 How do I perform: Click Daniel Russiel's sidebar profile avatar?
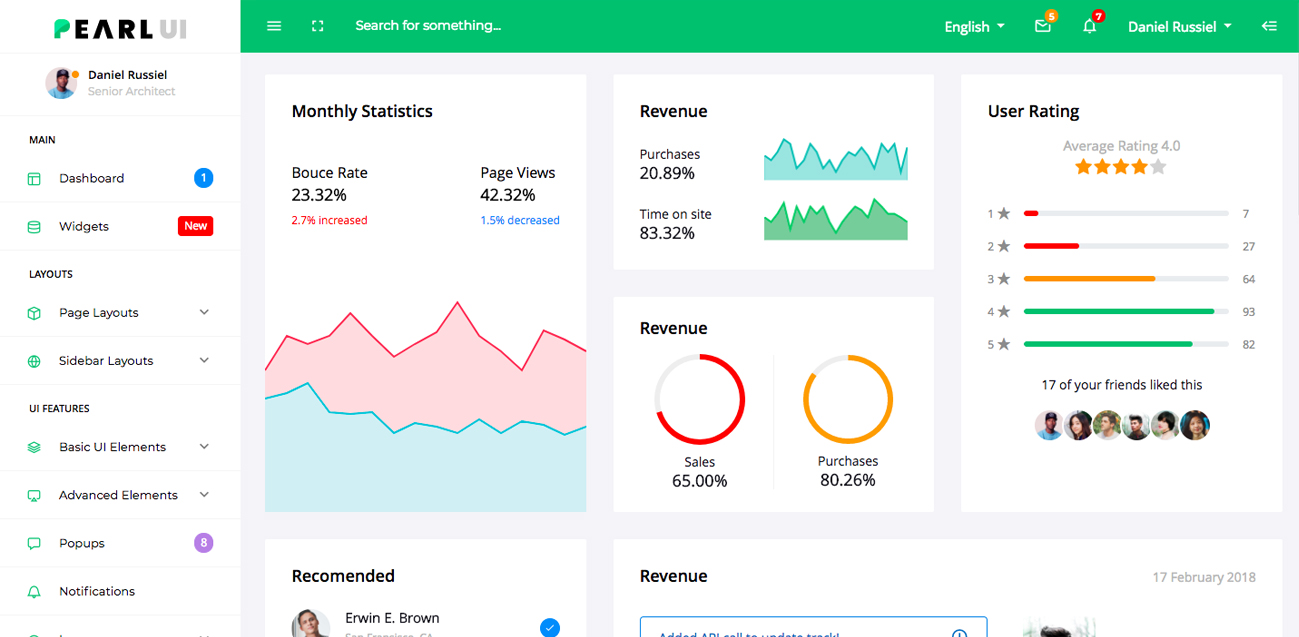(61, 83)
